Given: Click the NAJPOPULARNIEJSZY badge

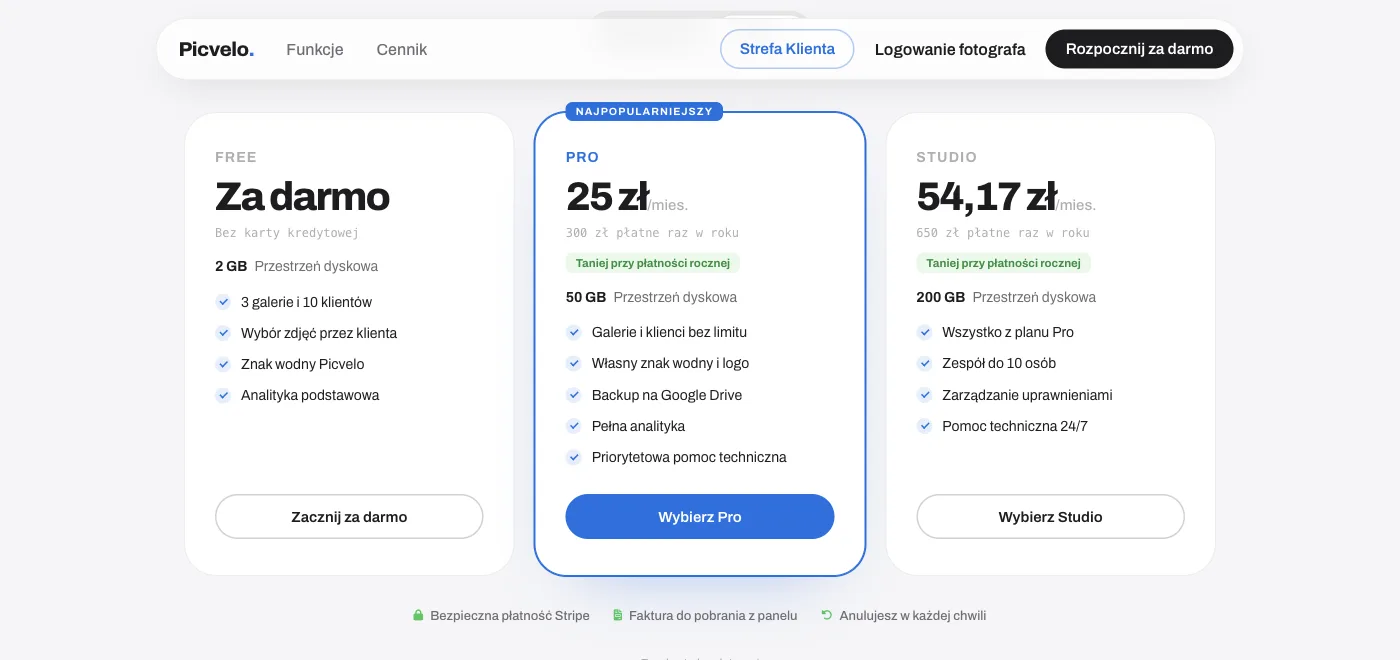Looking at the screenshot, I should coord(644,111).
